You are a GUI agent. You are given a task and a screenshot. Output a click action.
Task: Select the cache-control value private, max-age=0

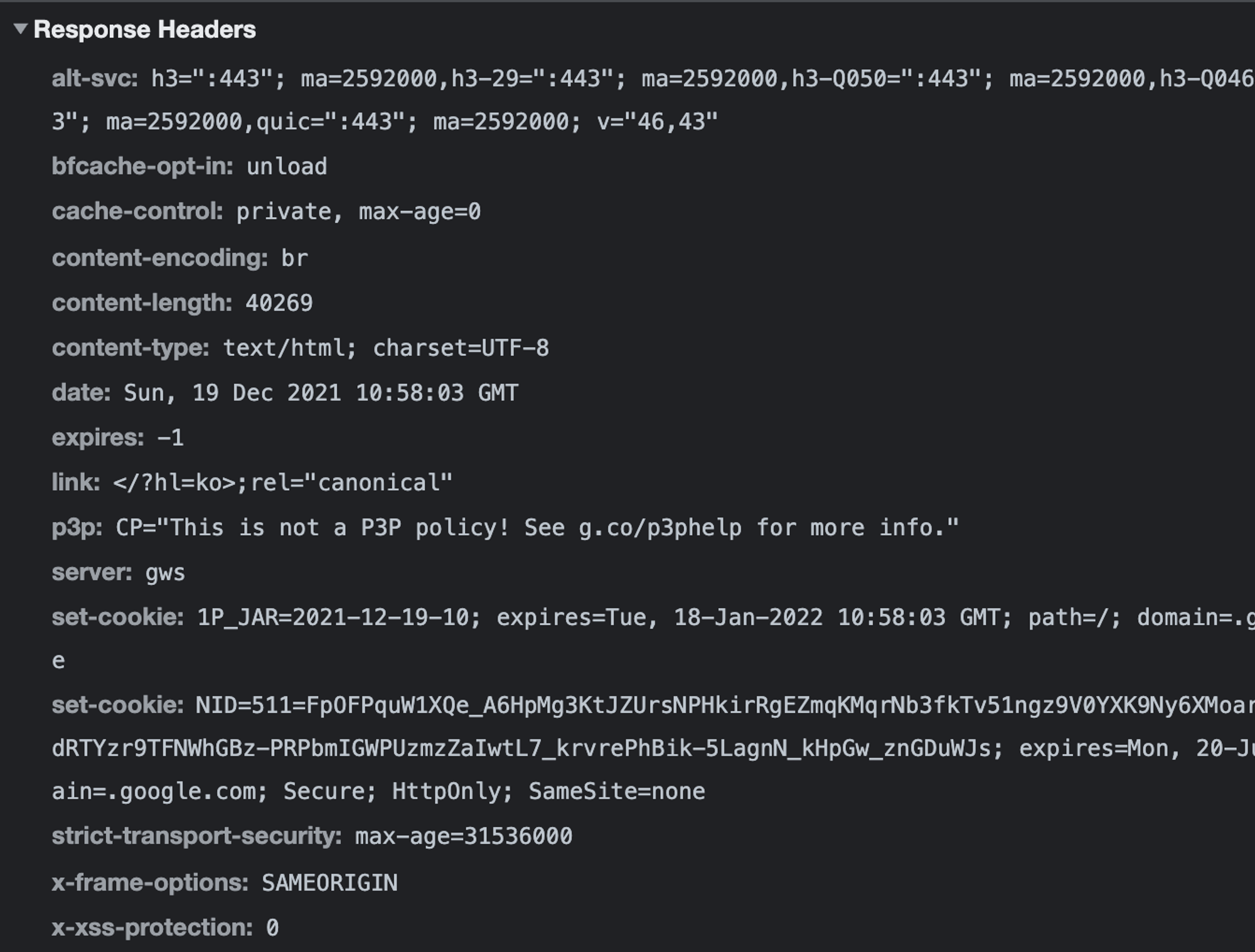358,213
